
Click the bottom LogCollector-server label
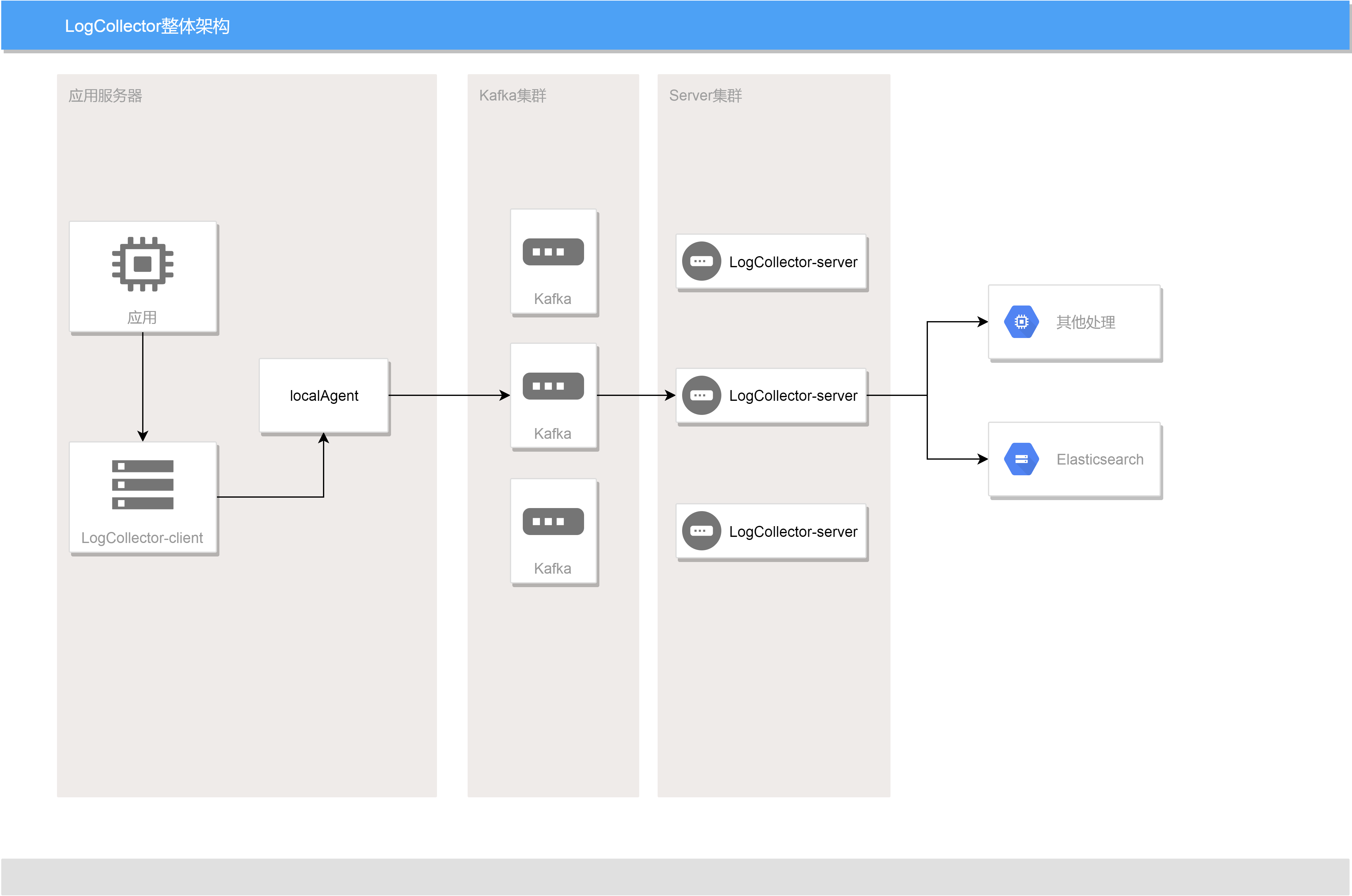click(x=793, y=532)
